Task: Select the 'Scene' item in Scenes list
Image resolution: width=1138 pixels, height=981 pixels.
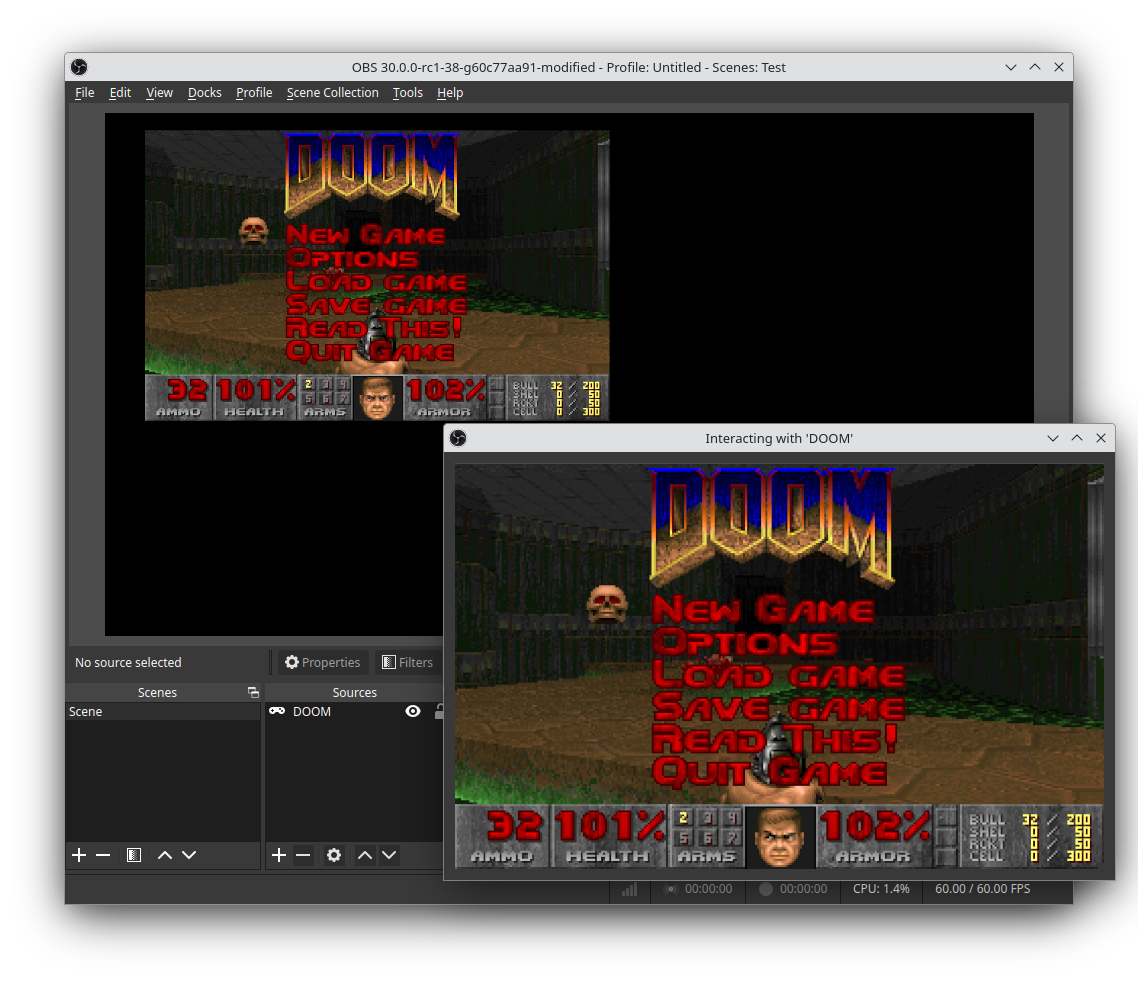Action: 163,711
